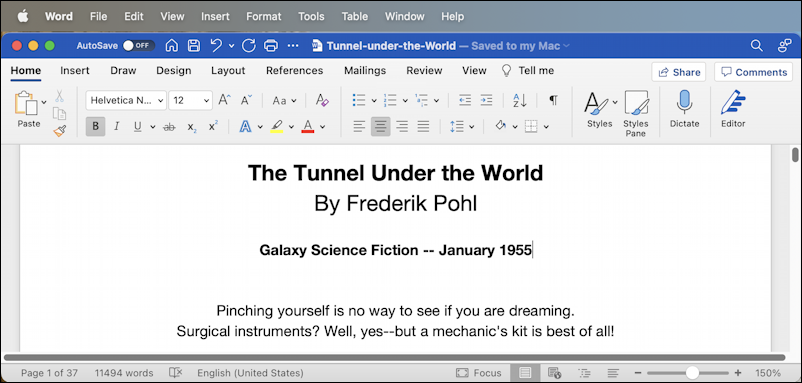Viewport: 802px width, 383px height.
Task: Expand highlight color arrow
Action: (291, 127)
